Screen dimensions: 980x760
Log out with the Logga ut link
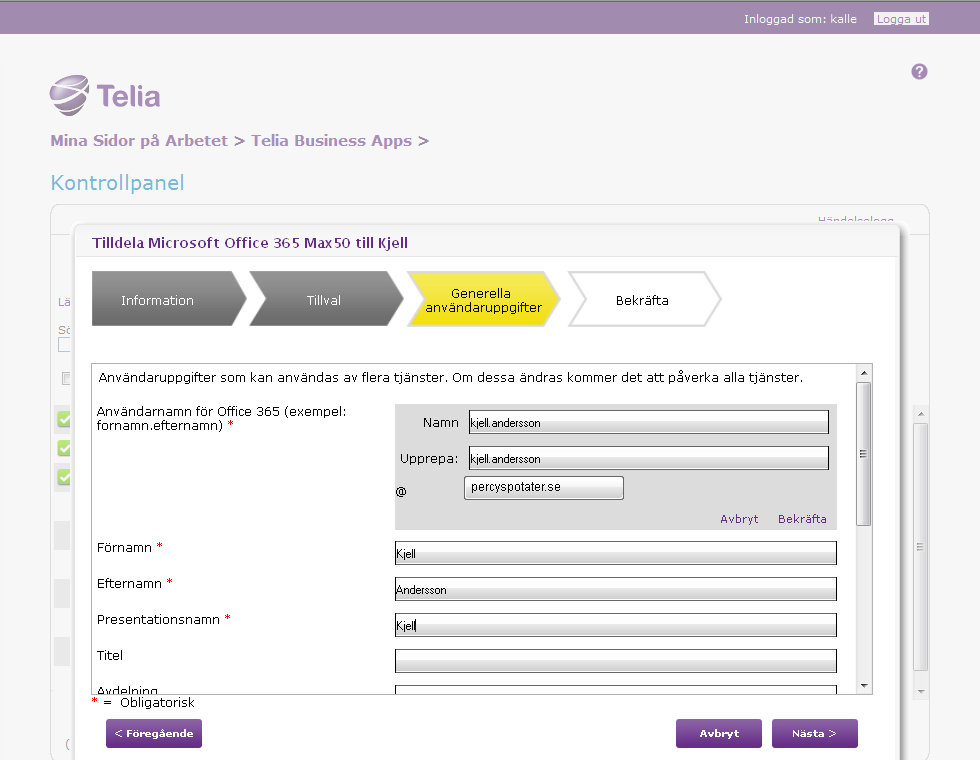point(901,19)
